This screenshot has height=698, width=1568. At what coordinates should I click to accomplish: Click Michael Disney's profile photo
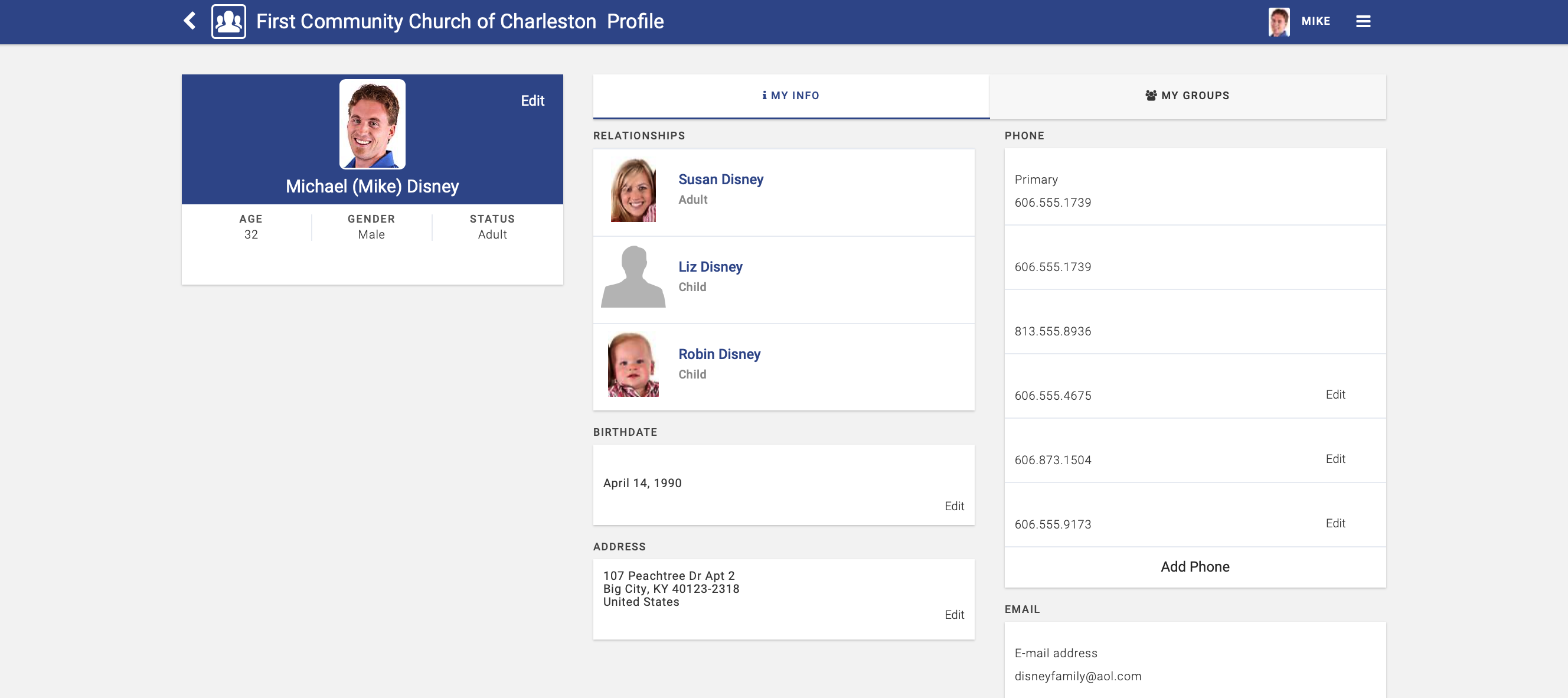pyautogui.click(x=372, y=124)
